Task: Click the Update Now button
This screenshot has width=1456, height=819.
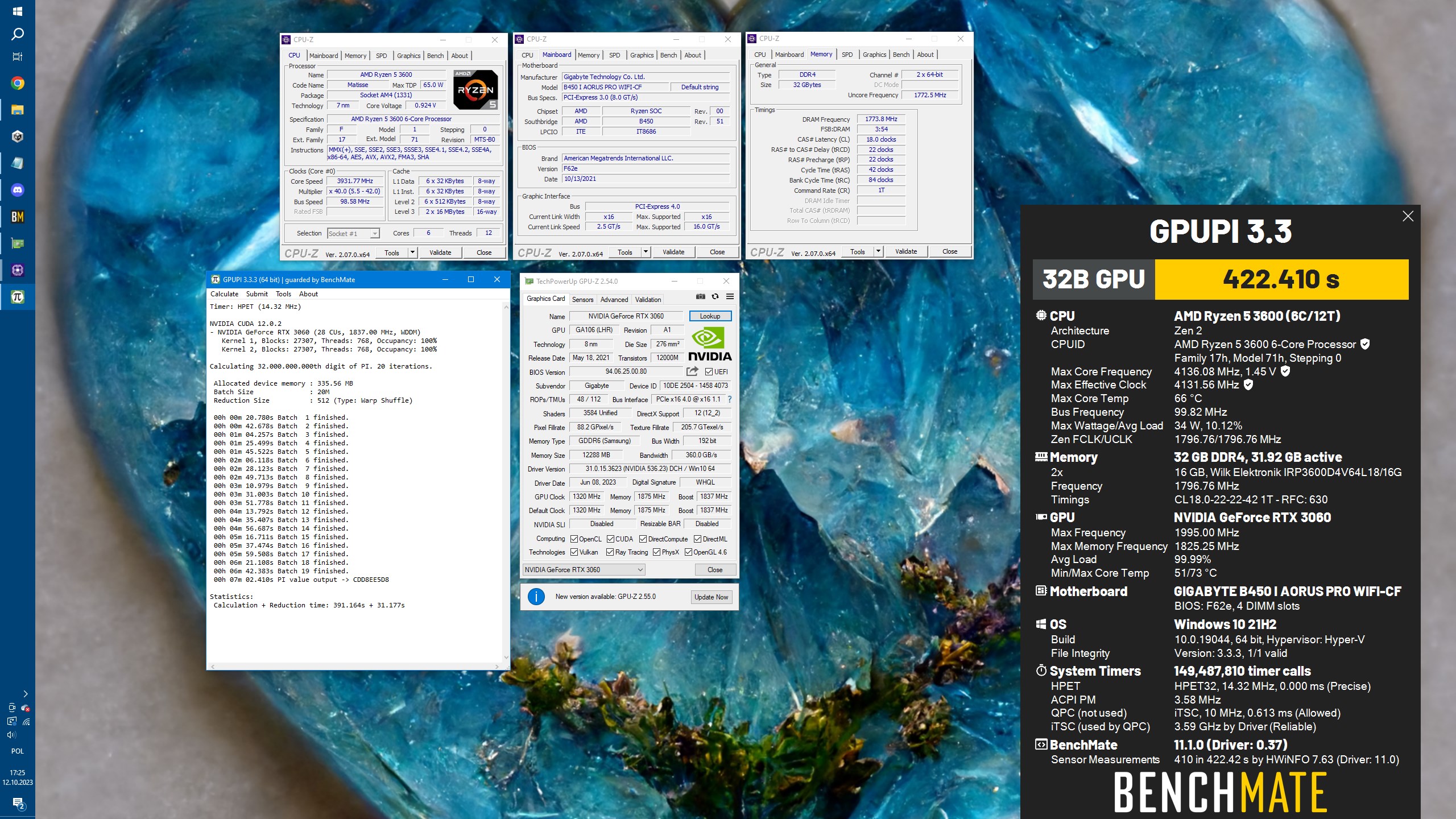Action: pyautogui.click(x=711, y=597)
